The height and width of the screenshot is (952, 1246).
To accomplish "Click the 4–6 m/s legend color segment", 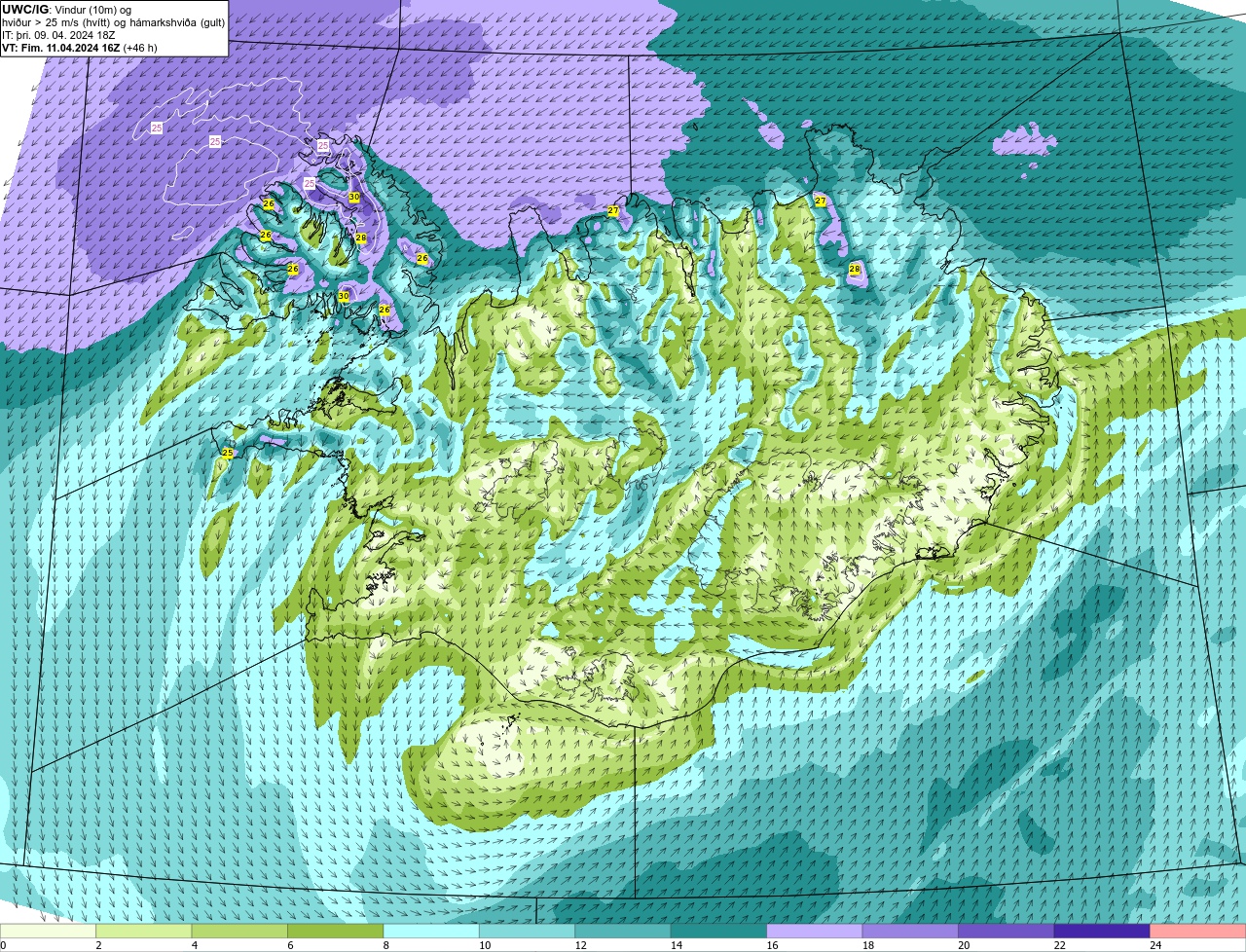I will click(x=239, y=932).
